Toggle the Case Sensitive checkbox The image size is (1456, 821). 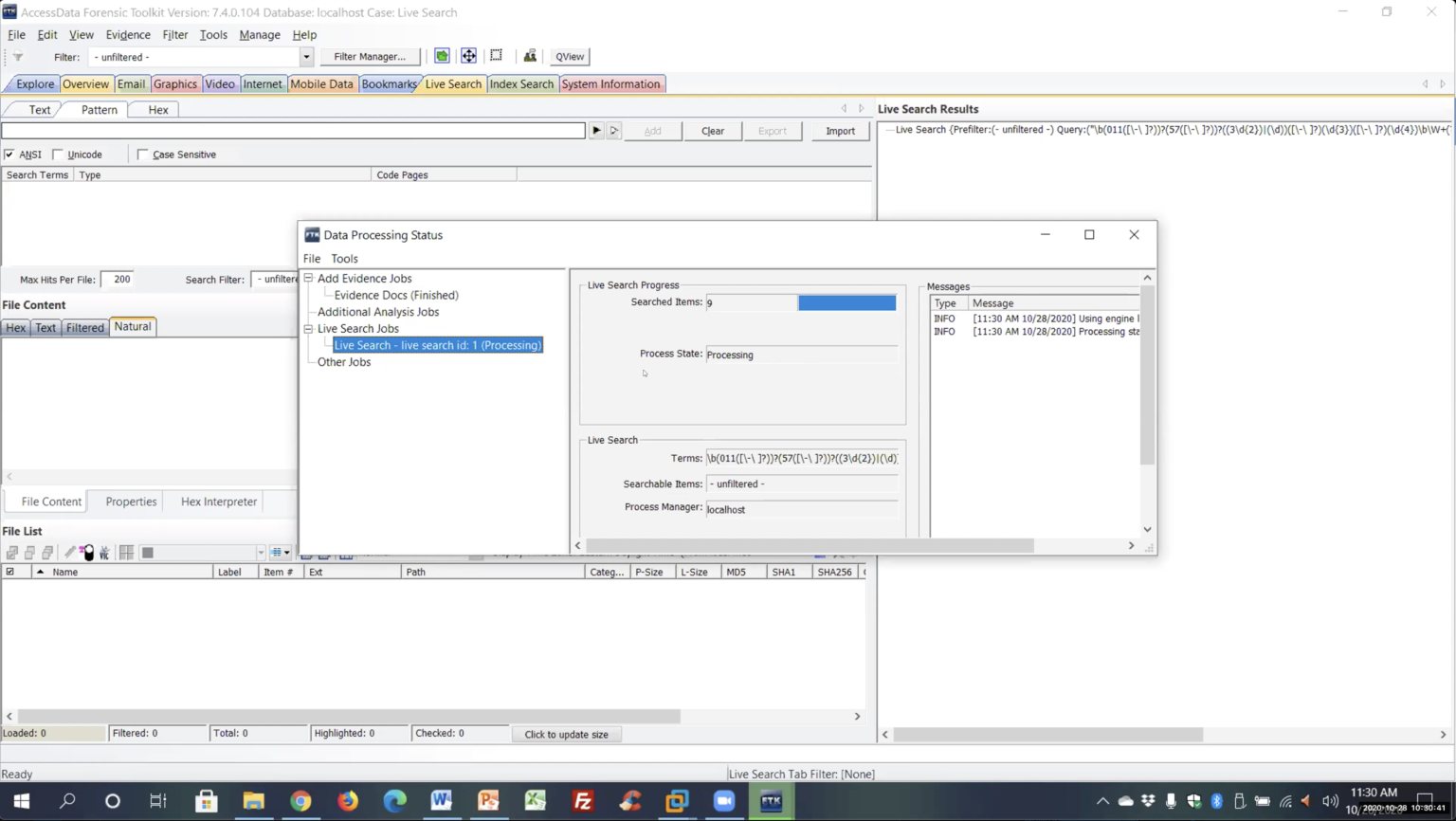click(x=143, y=155)
